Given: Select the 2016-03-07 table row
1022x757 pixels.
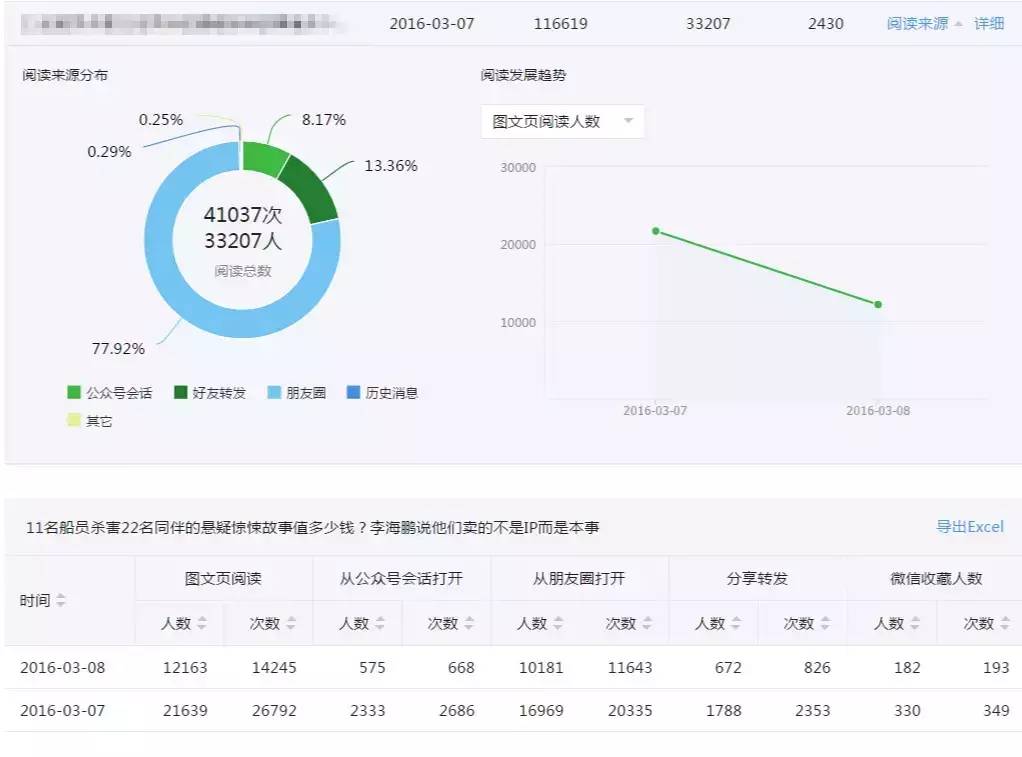Looking at the screenshot, I should point(513,710).
